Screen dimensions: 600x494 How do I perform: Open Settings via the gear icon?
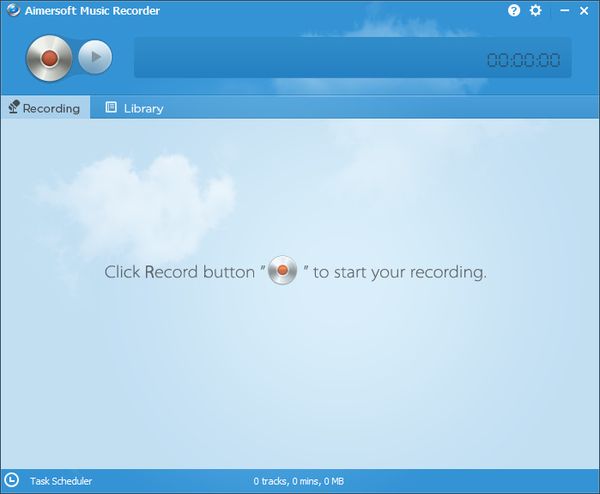[x=535, y=10]
